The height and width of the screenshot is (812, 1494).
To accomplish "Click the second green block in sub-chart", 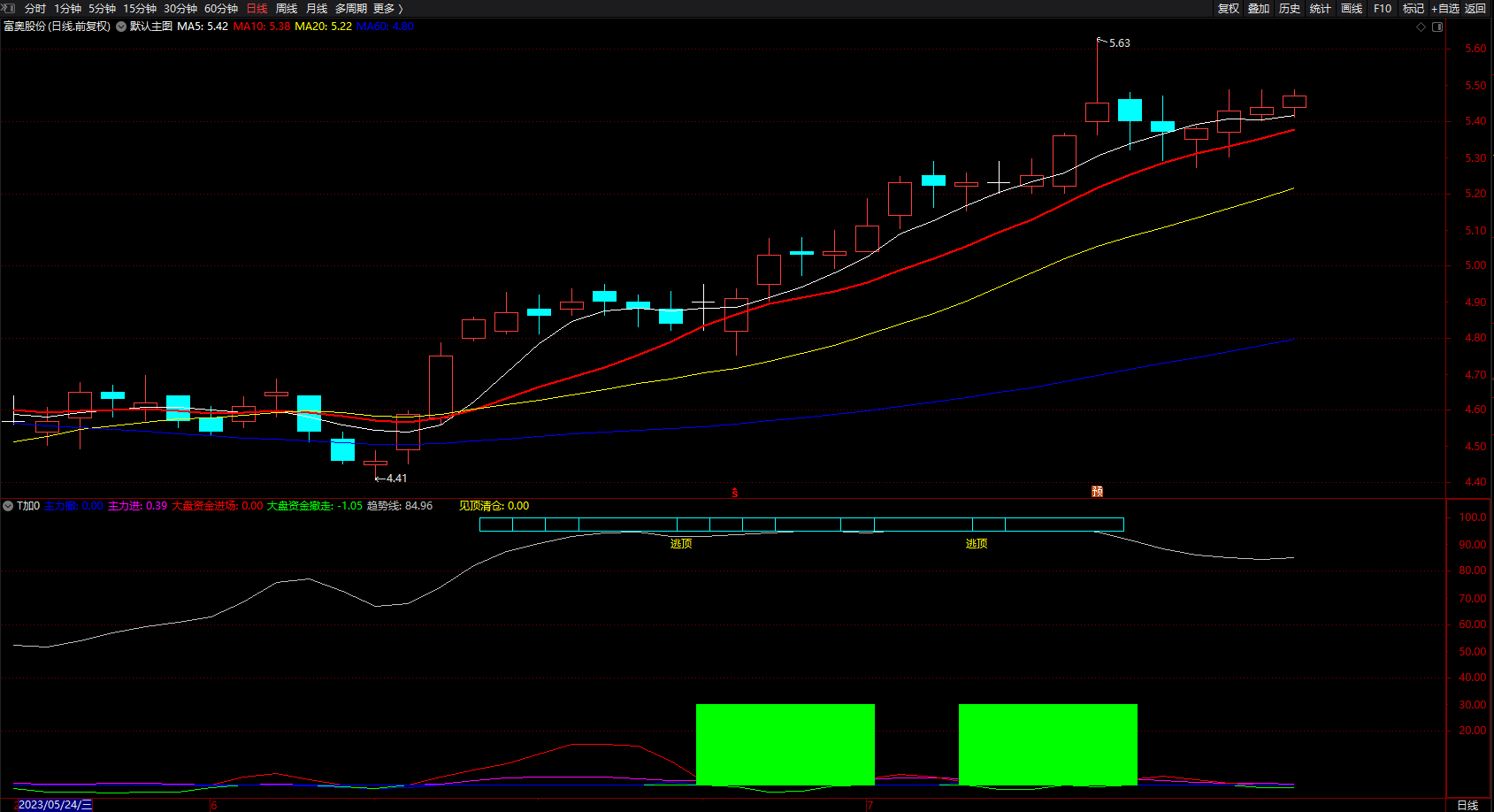I will pos(1048,745).
